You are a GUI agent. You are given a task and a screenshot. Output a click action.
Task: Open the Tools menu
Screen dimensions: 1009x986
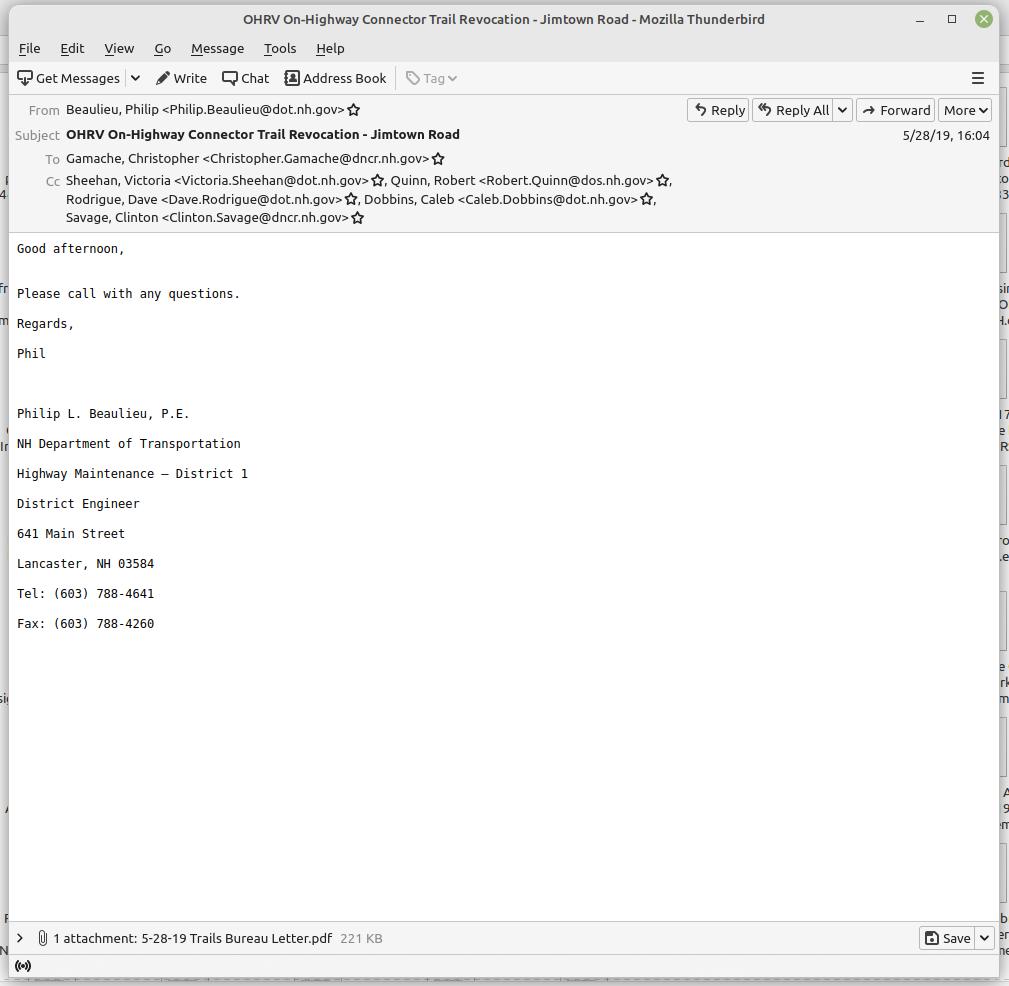point(279,48)
